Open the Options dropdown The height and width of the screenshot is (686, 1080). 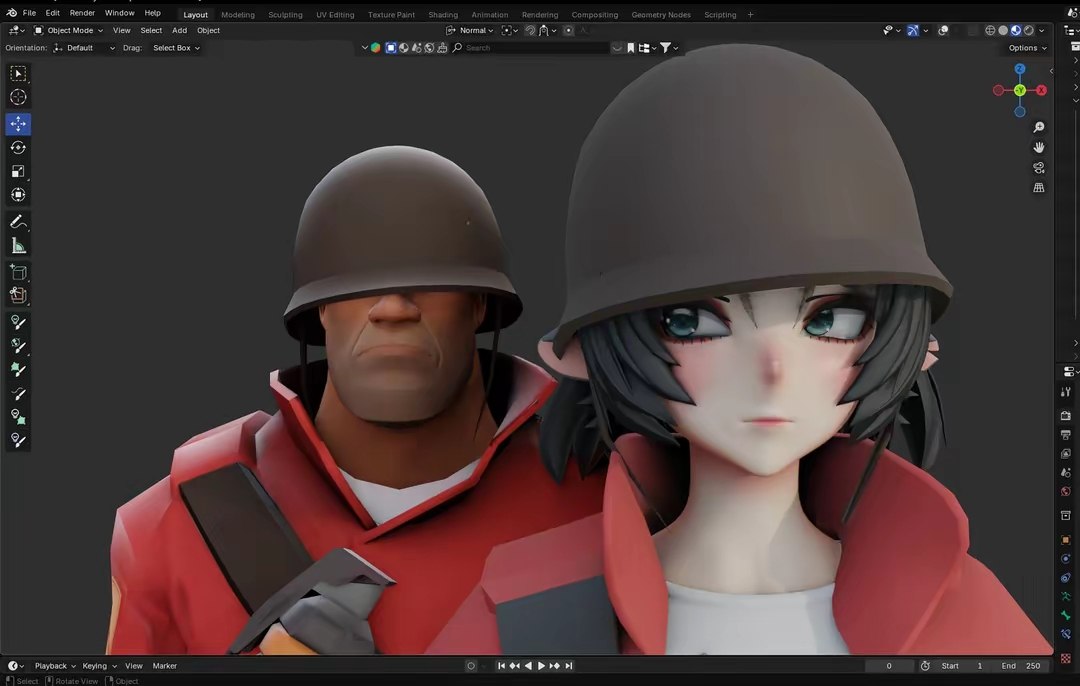click(x=1027, y=48)
